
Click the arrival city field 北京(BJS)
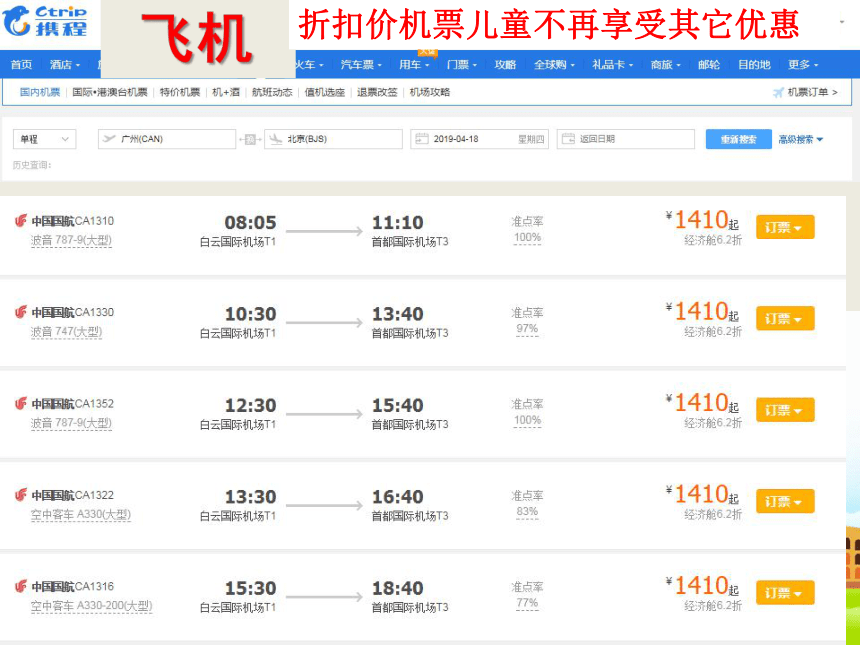(x=333, y=139)
